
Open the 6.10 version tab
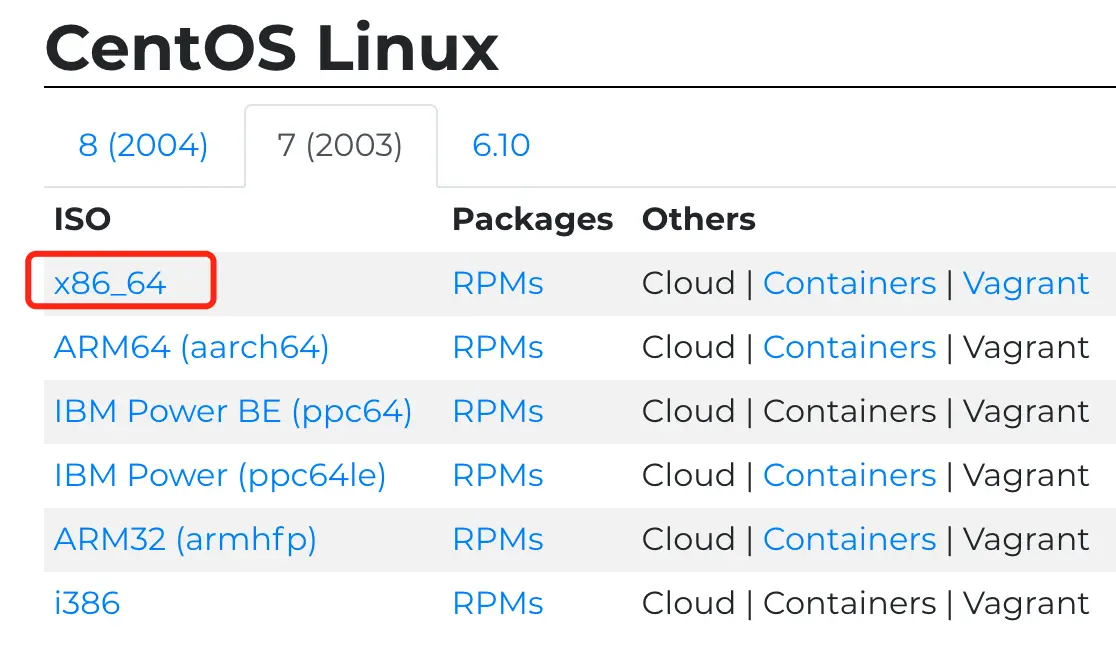[501, 146]
